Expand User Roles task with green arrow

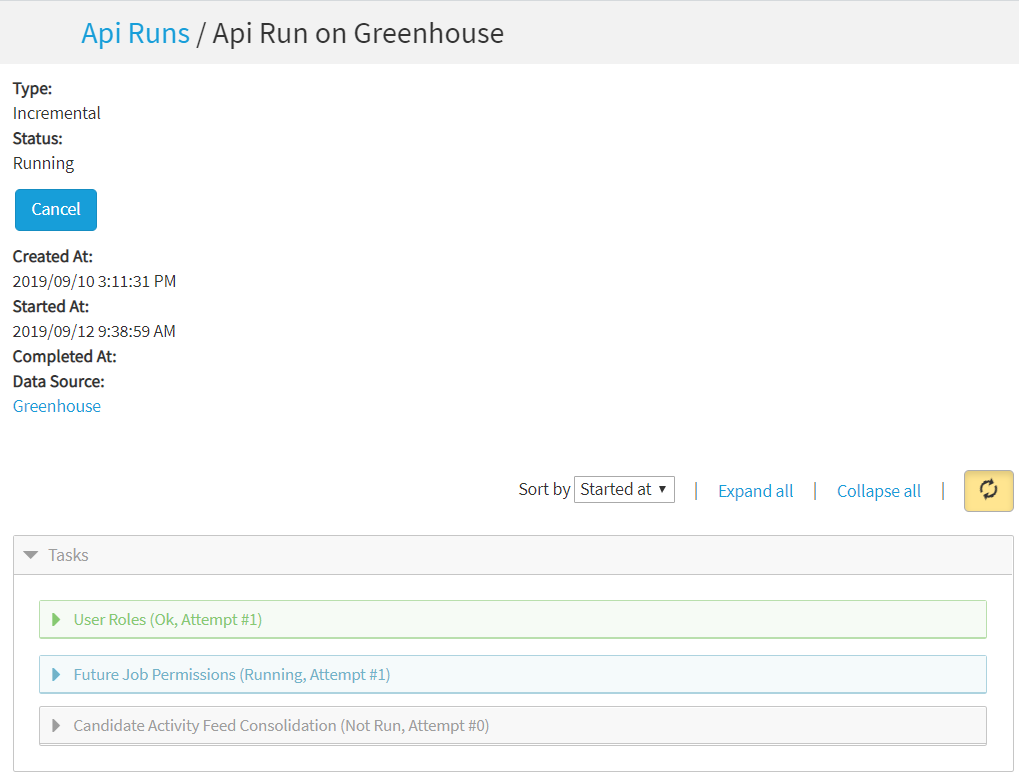pyautogui.click(x=56, y=620)
